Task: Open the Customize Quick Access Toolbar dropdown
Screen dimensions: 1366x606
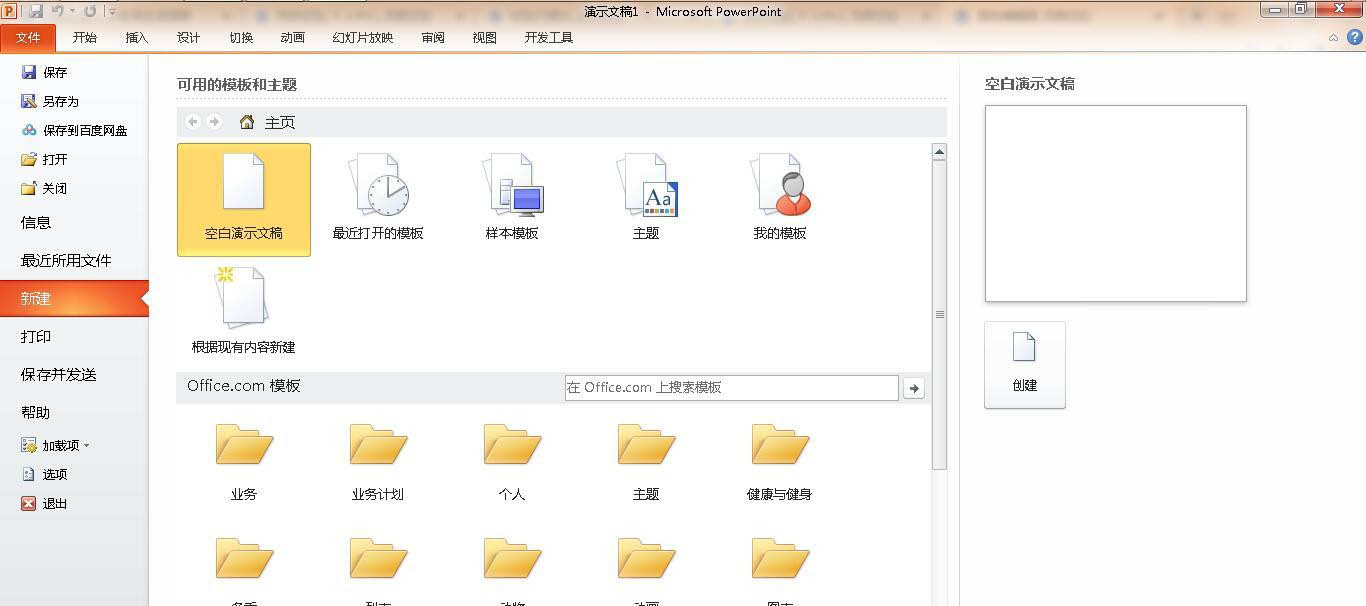Action: point(111,12)
